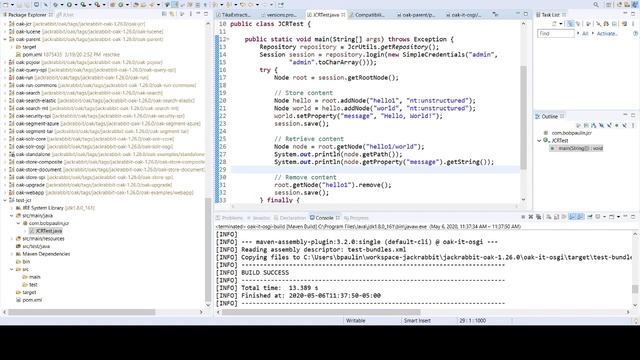Open the search magnifier in the top-right toolbar
Image resolution: width=640 pixels, height=360 pixels.
(596, 4)
